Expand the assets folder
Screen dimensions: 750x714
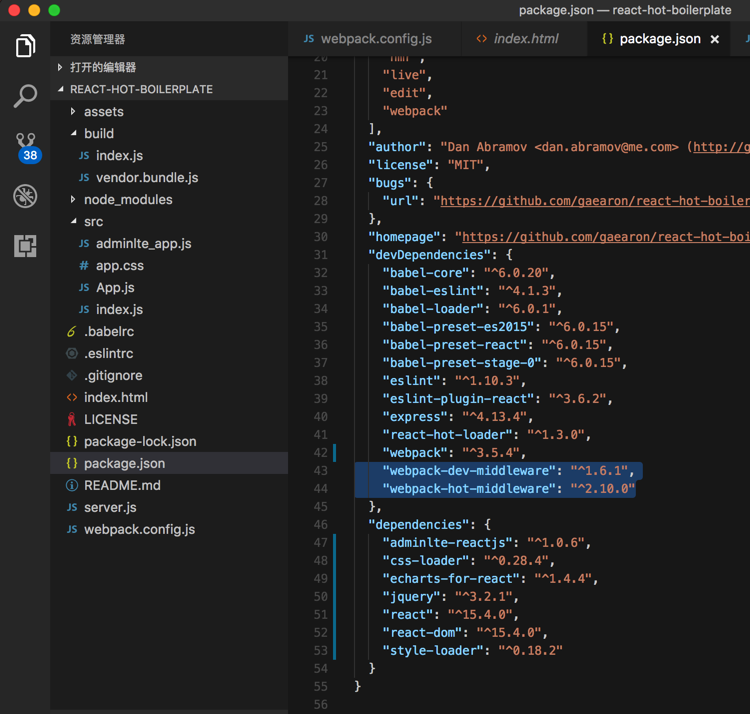[x=103, y=111]
